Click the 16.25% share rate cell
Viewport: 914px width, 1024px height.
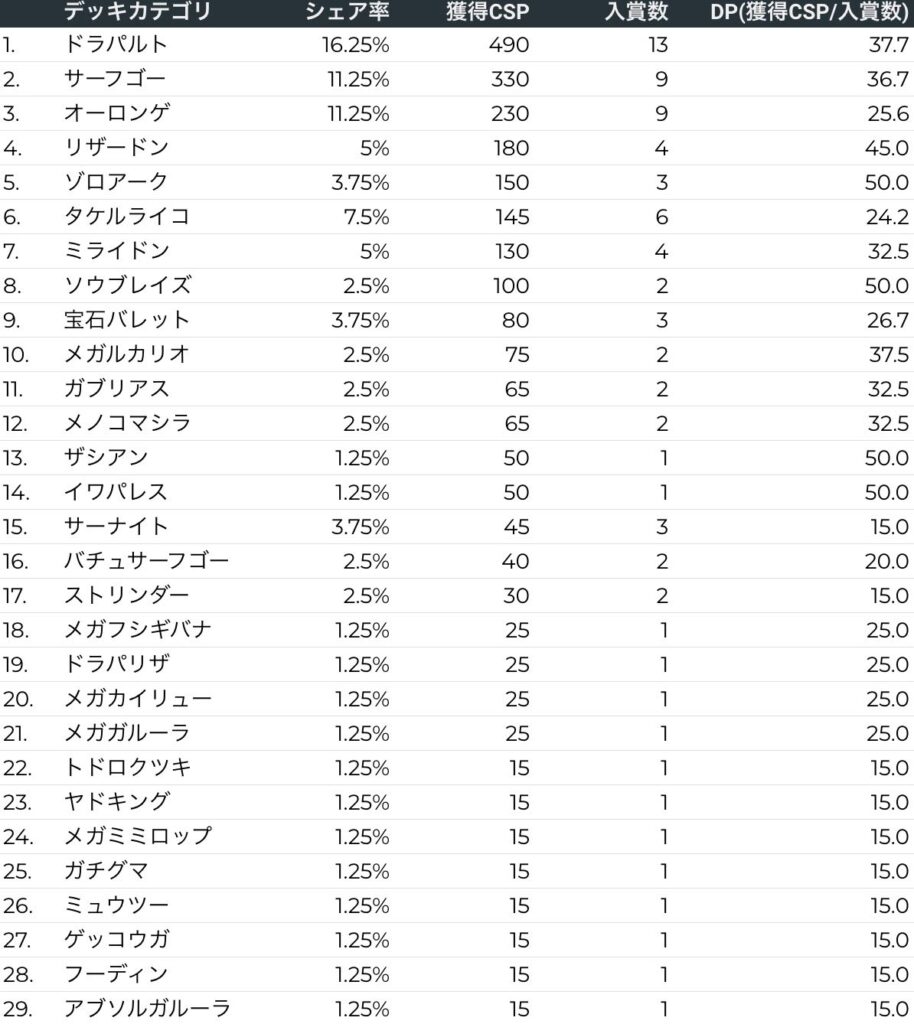[349, 45]
